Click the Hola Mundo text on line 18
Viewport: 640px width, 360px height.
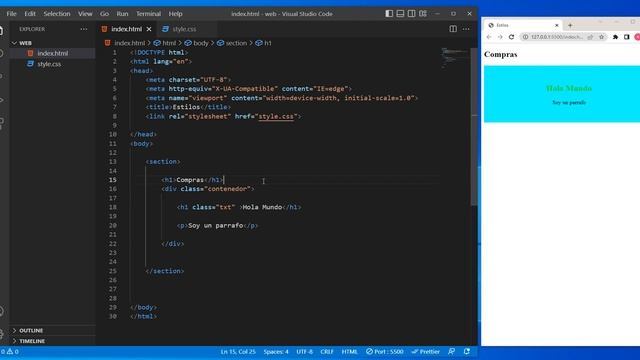pos(262,207)
